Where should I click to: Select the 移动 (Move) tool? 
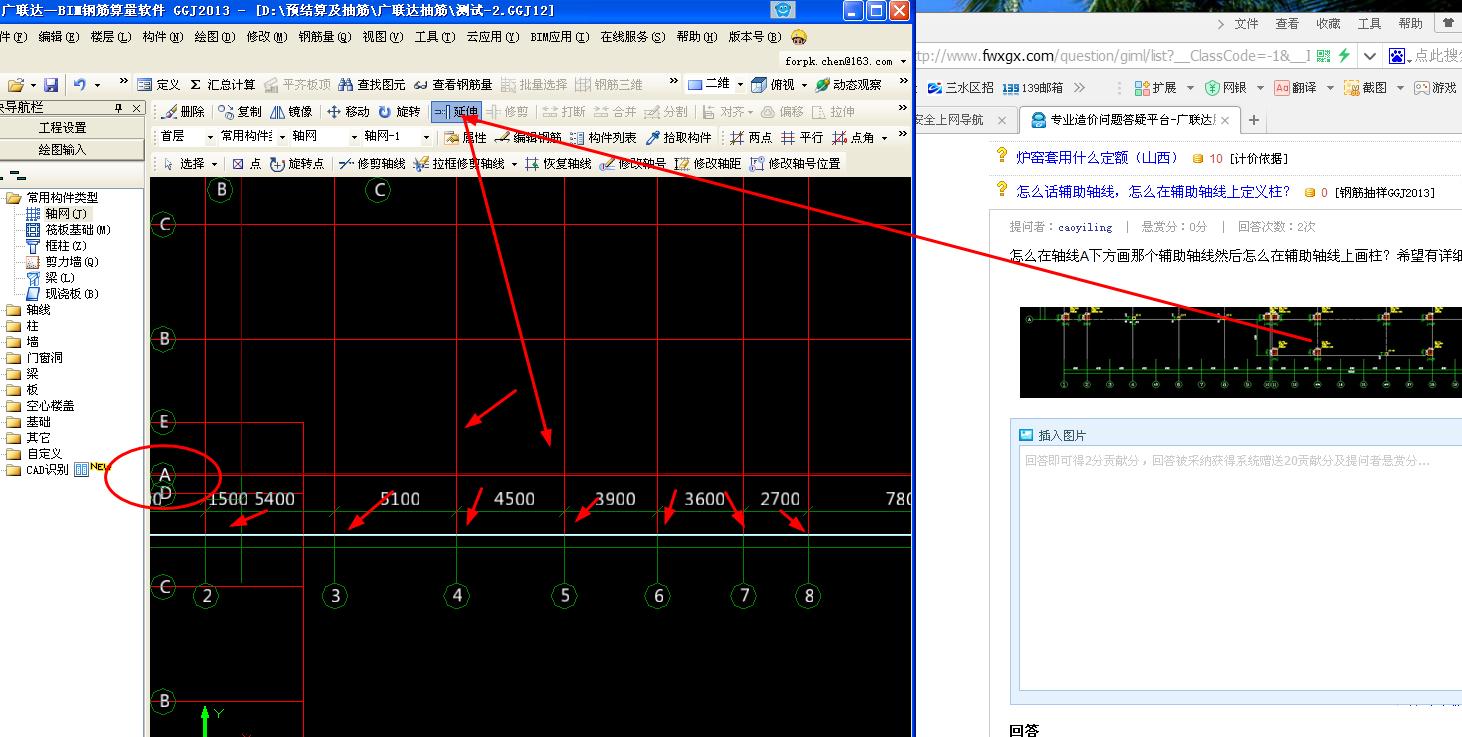pyautogui.click(x=348, y=111)
